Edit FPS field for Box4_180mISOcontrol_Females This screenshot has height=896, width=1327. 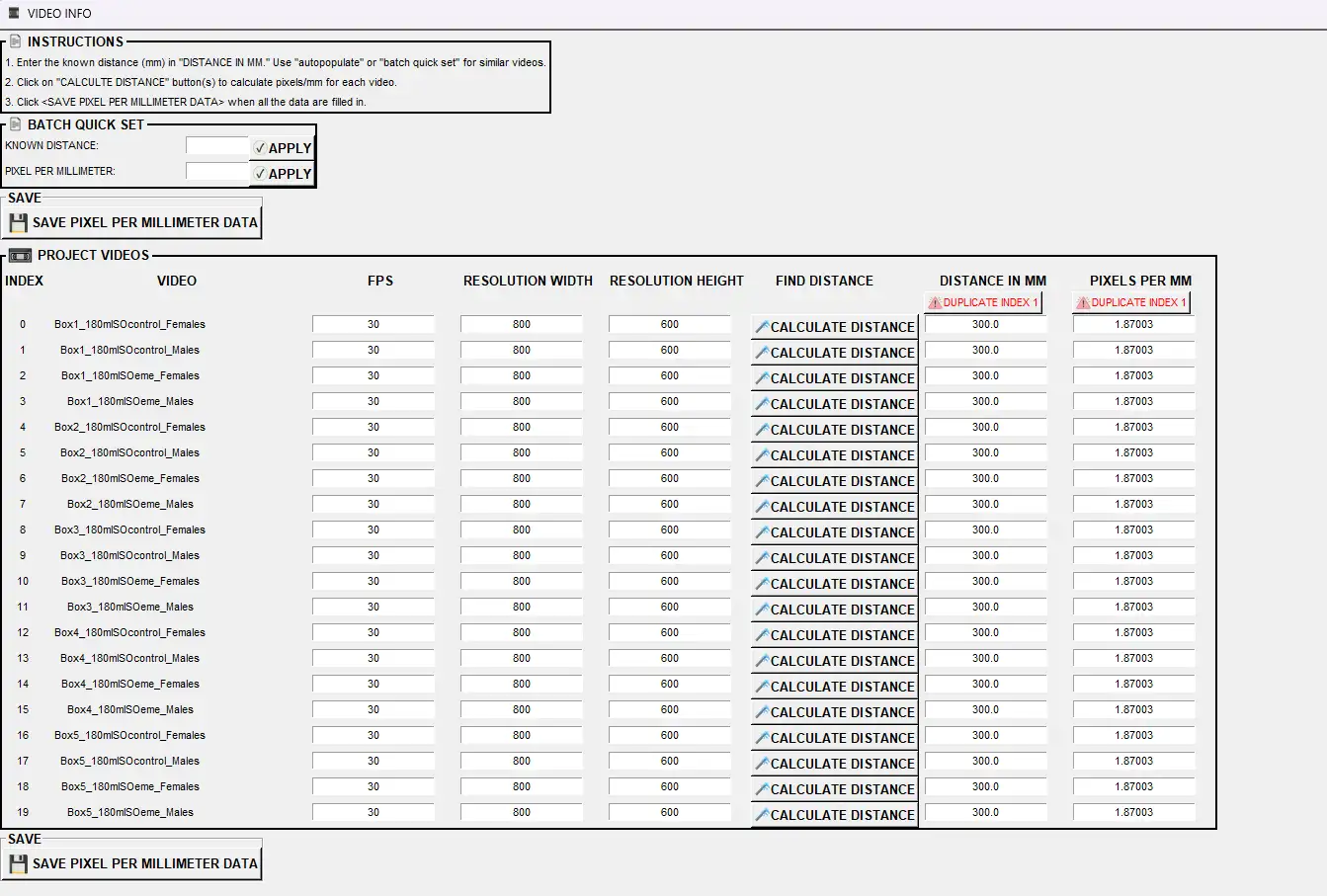[373, 632]
